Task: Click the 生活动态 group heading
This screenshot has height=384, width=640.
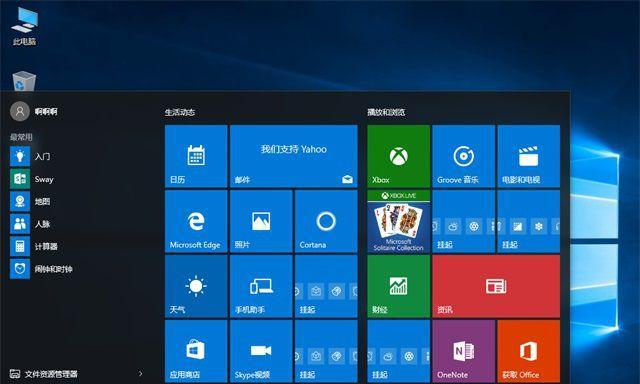Action: tap(180, 112)
